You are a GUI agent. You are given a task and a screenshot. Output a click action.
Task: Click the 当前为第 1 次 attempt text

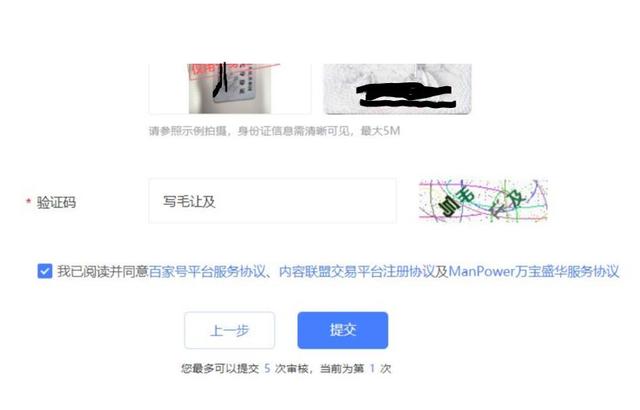355,368
